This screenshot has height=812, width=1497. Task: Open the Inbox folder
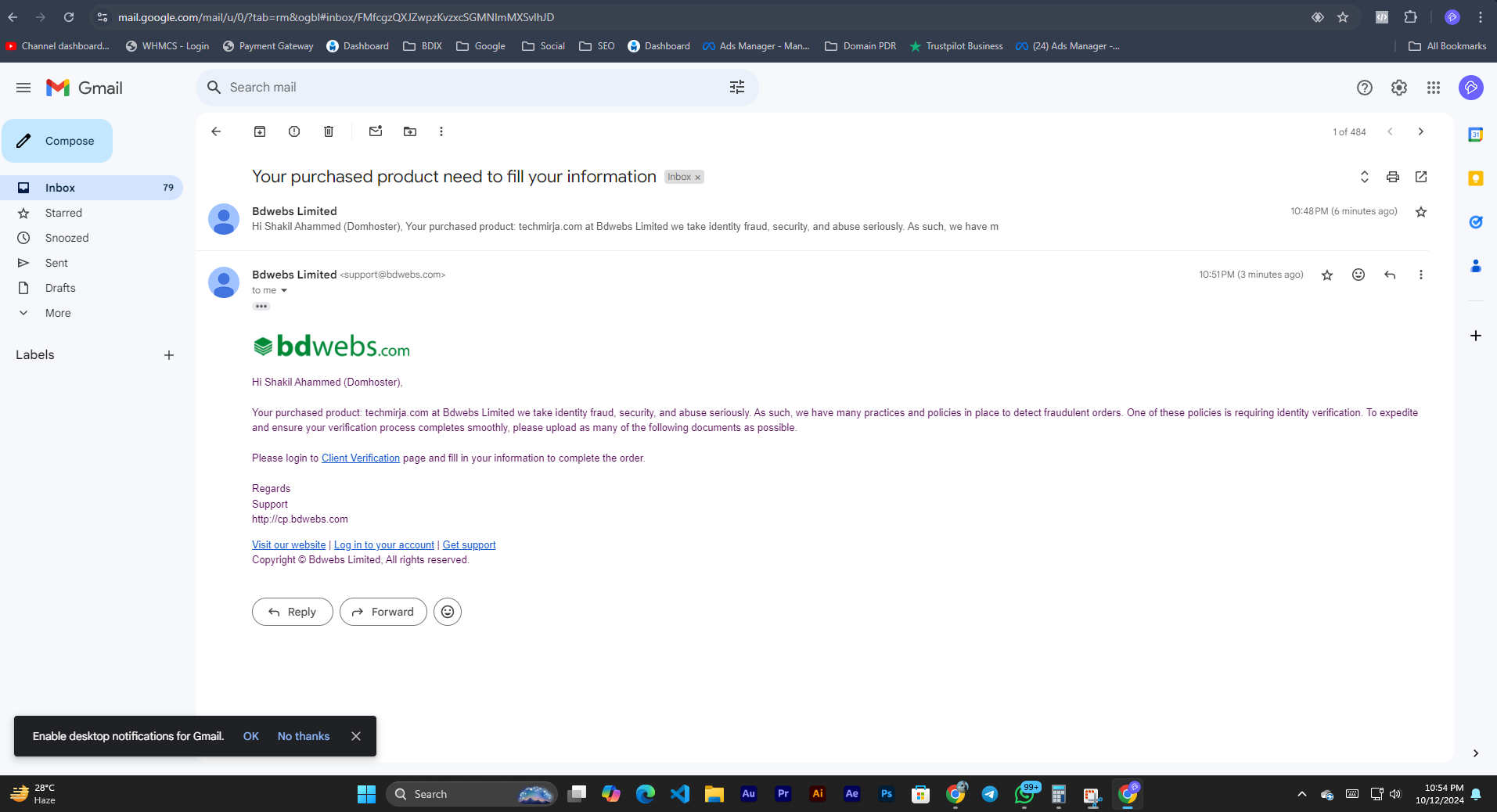coord(92,188)
